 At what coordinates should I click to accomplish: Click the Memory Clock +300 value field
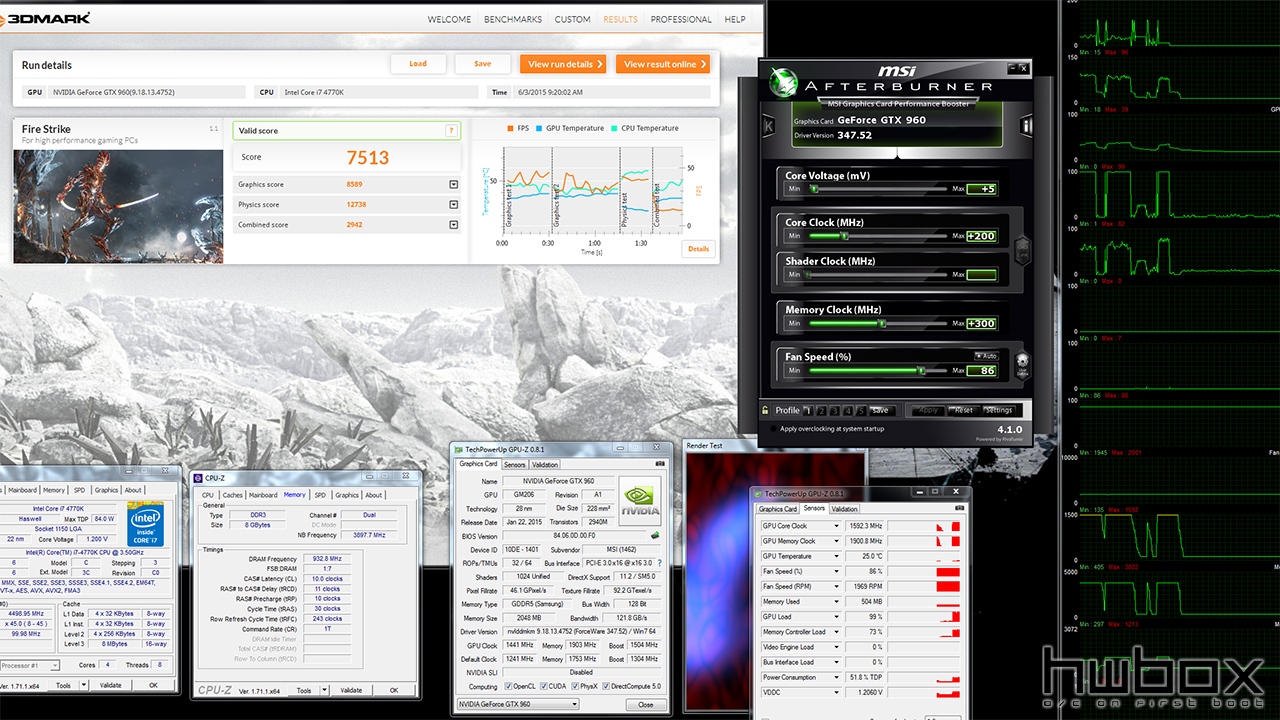pos(982,323)
